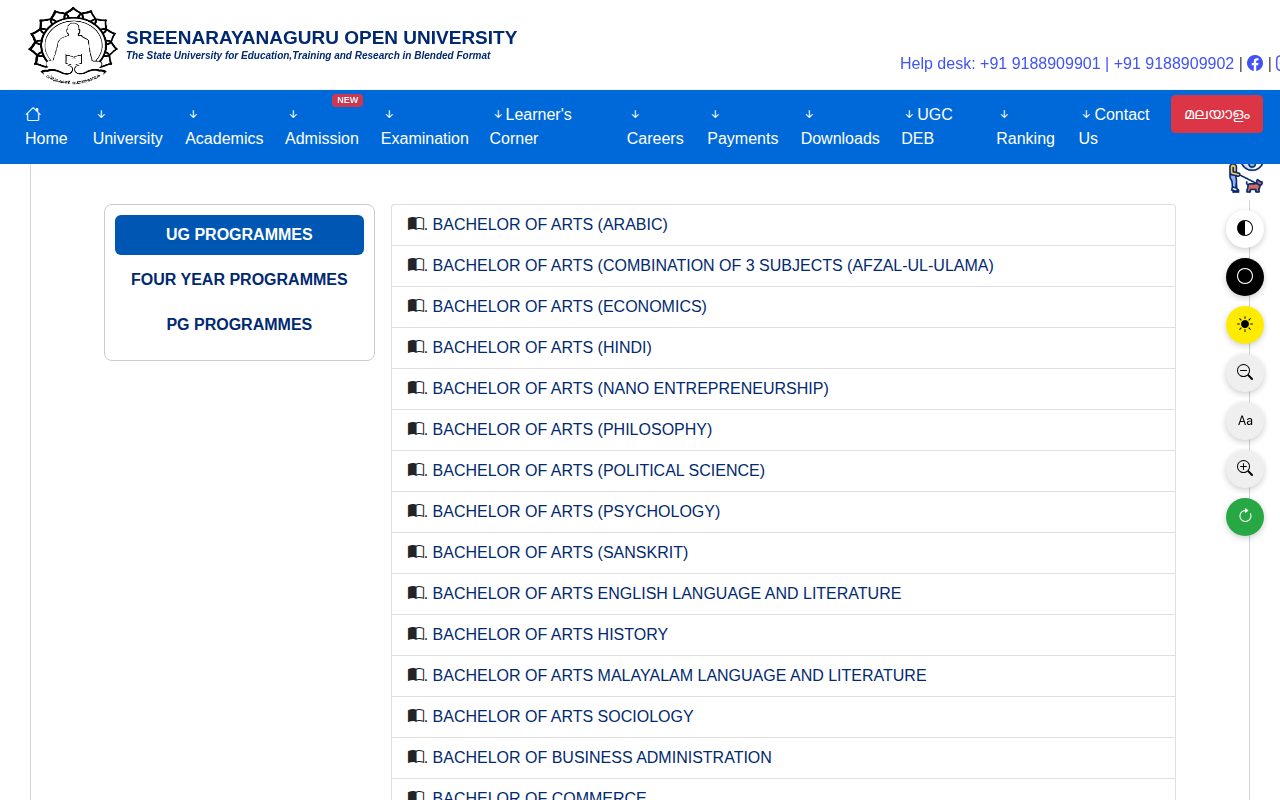Open the Payments dropdown menu
The height and width of the screenshot is (800, 1280).
(743, 127)
